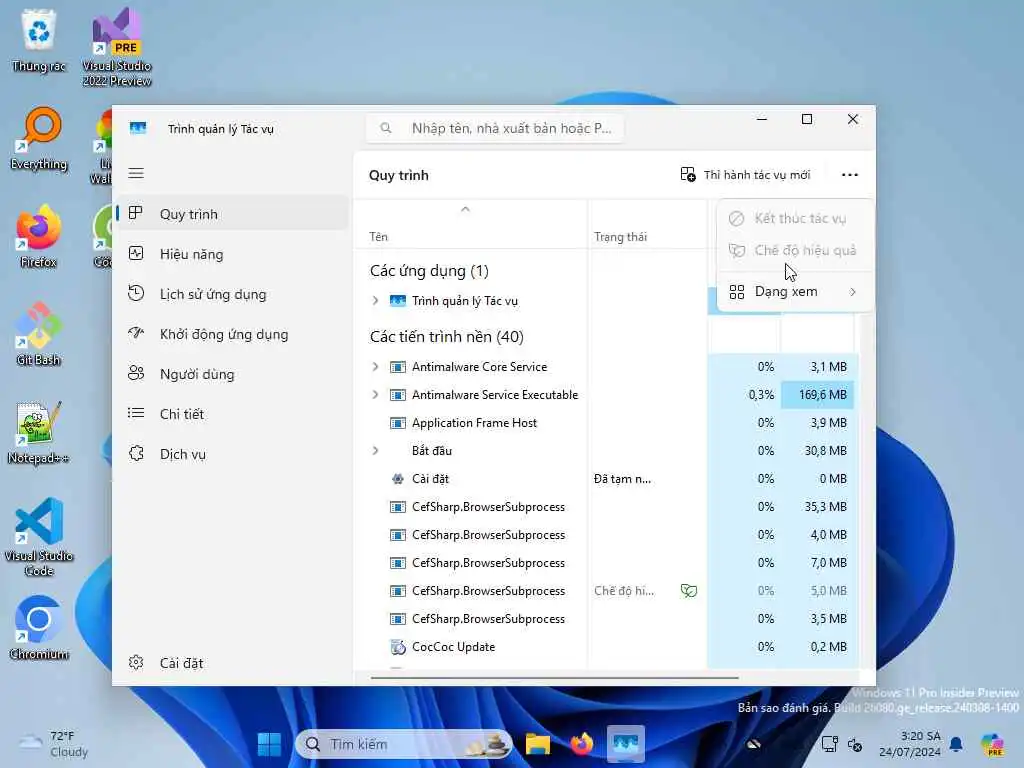Expand the Trình quản lý Tác vụ app row

[x=375, y=300]
